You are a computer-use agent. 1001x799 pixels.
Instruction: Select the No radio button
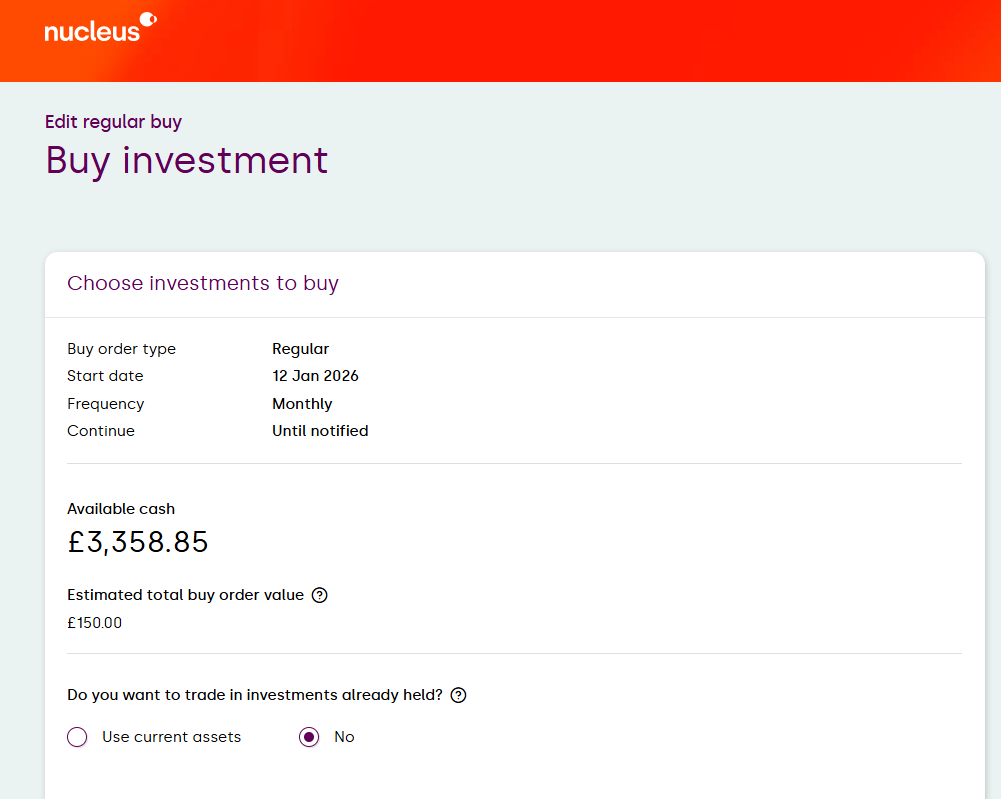pyautogui.click(x=309, y=738)
